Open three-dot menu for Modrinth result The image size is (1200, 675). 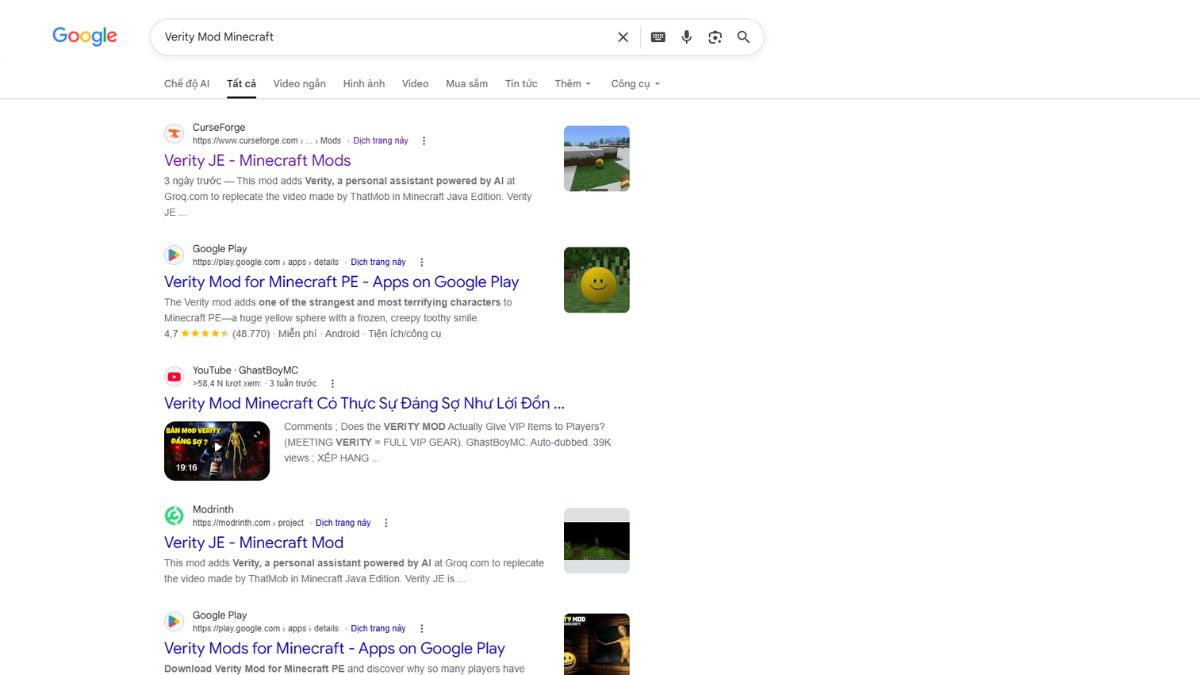click(x=386, y=523)
